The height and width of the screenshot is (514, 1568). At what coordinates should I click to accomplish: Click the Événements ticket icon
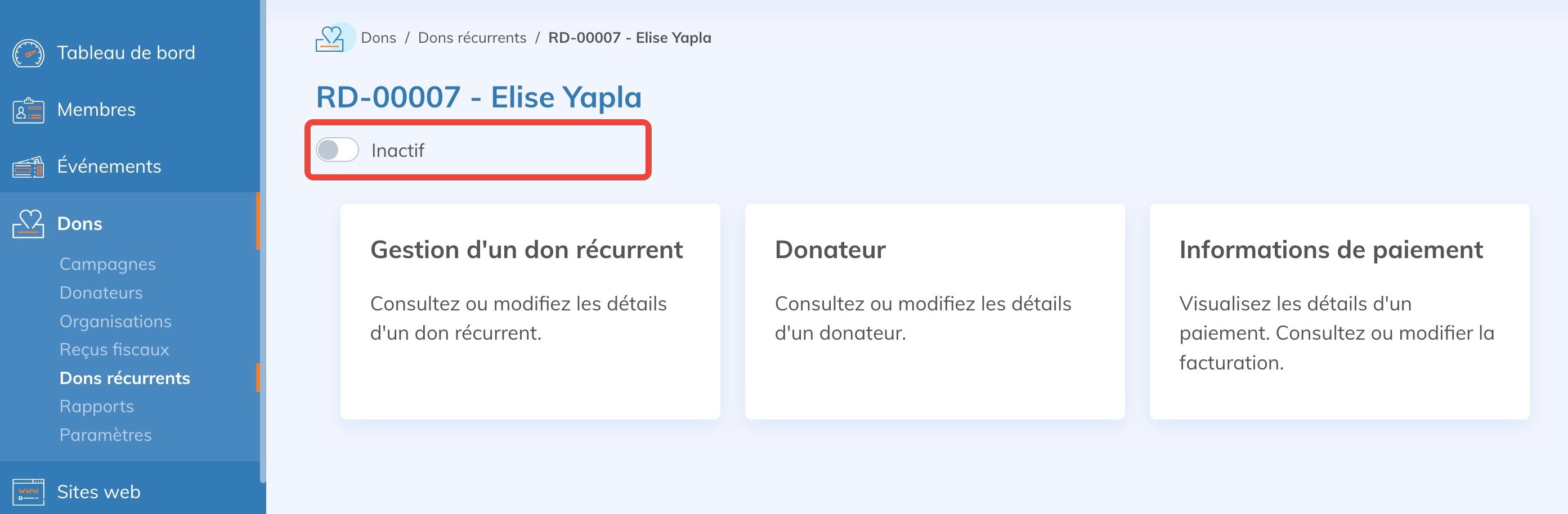click(28, 166)
